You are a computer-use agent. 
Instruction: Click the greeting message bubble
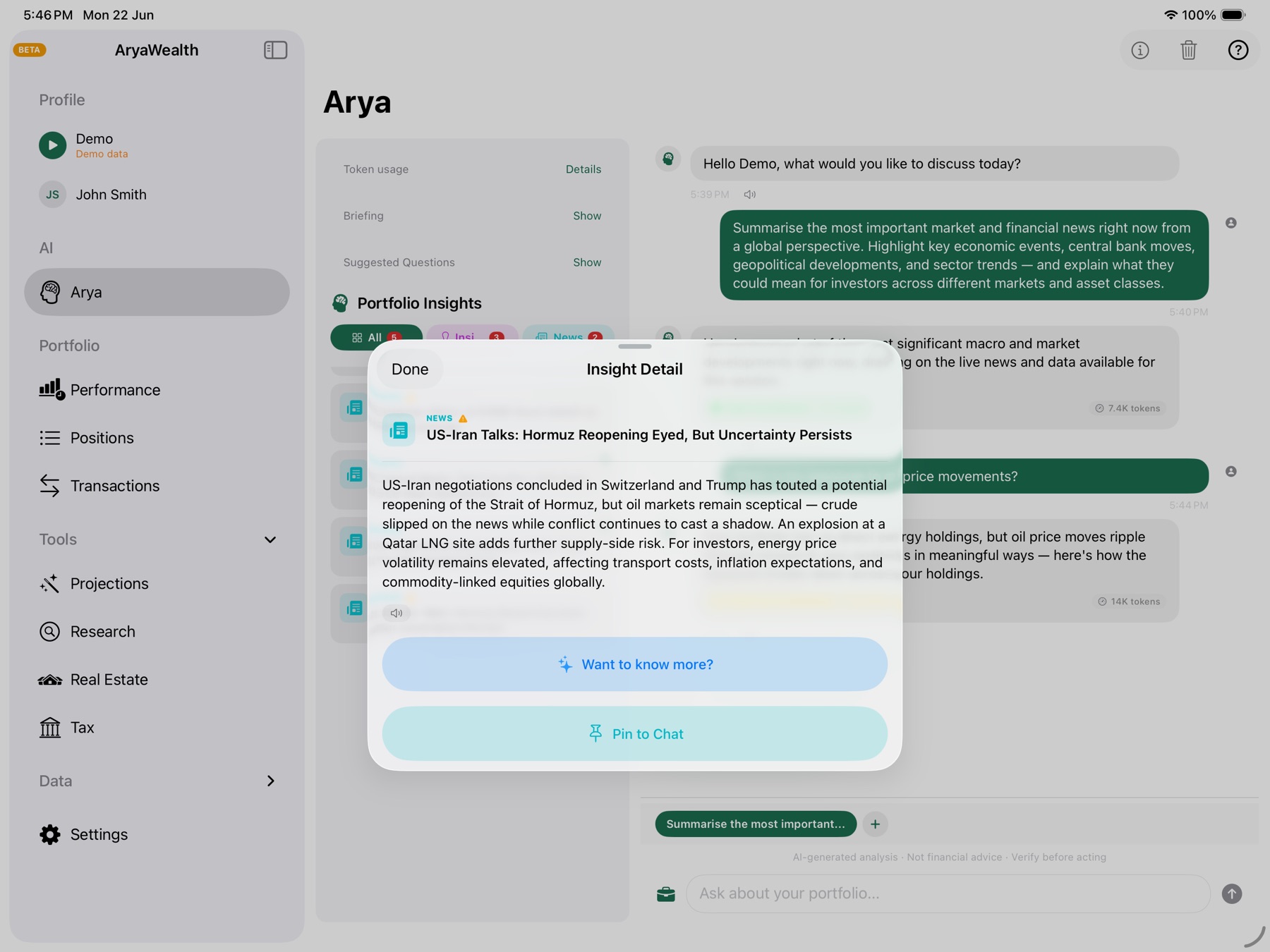935,164
